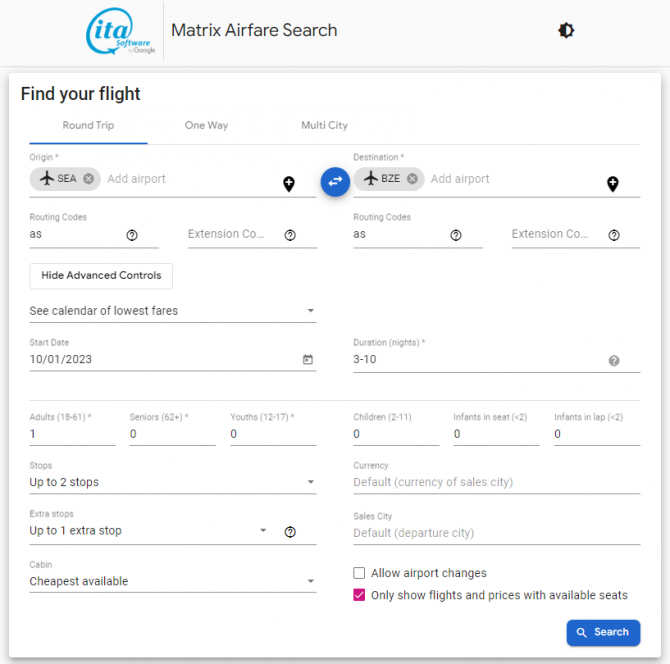Image resolution: width=670 pixels, height=664 pixels.
Task: Open help for origin Routing Codes
Action: 132,235
